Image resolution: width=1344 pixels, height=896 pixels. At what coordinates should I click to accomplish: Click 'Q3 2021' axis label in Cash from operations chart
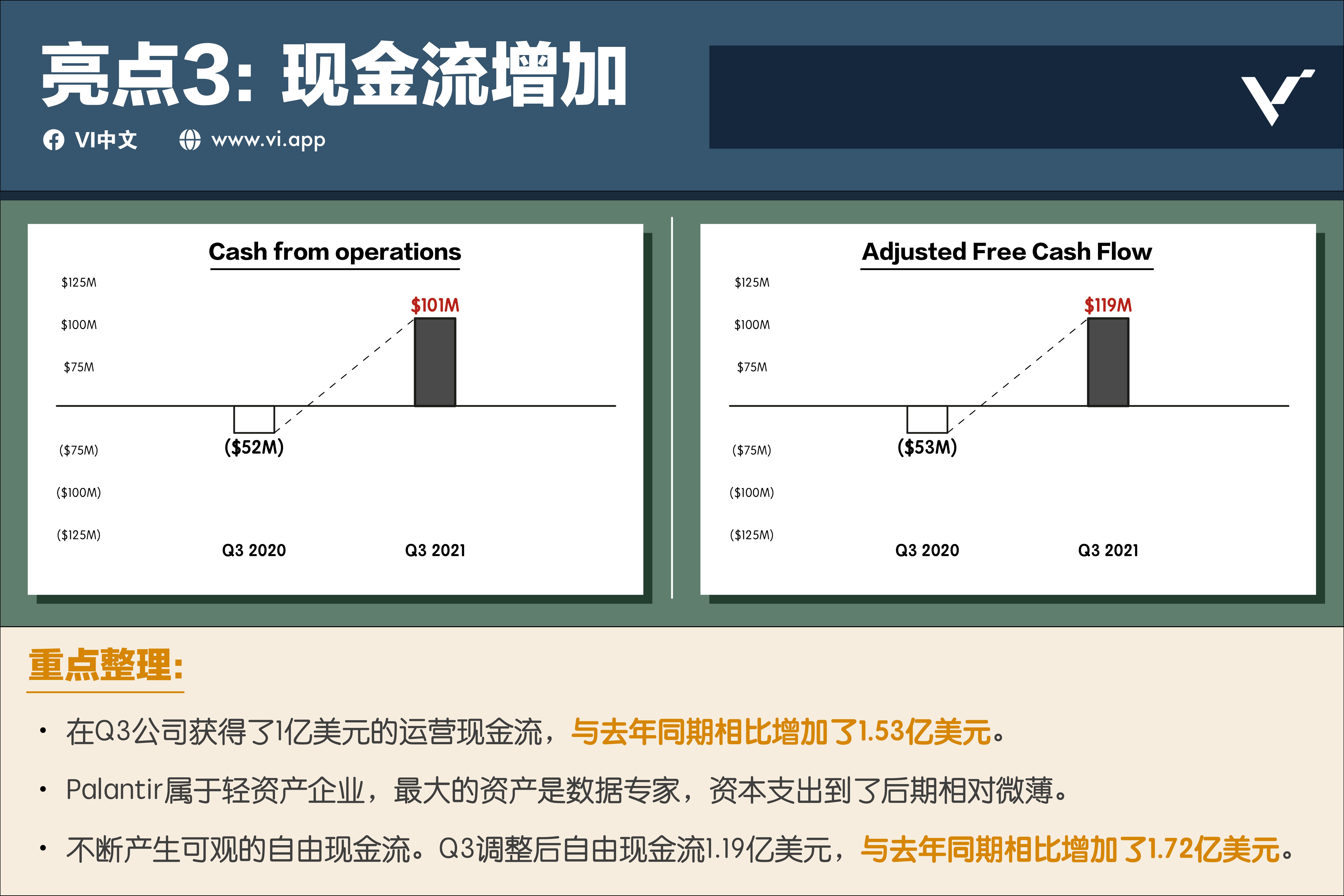(435, 550)
